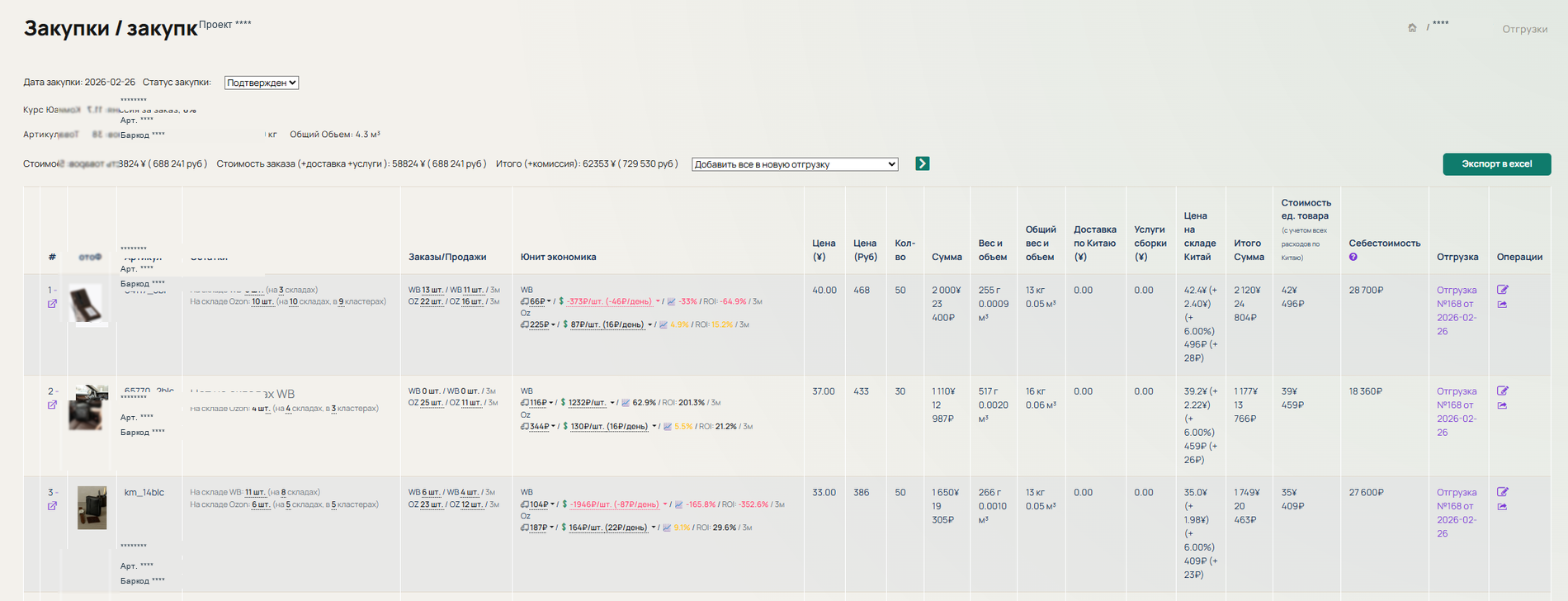
Task: Open the external link icon in row 2
Action: click(x=52, y=405)
